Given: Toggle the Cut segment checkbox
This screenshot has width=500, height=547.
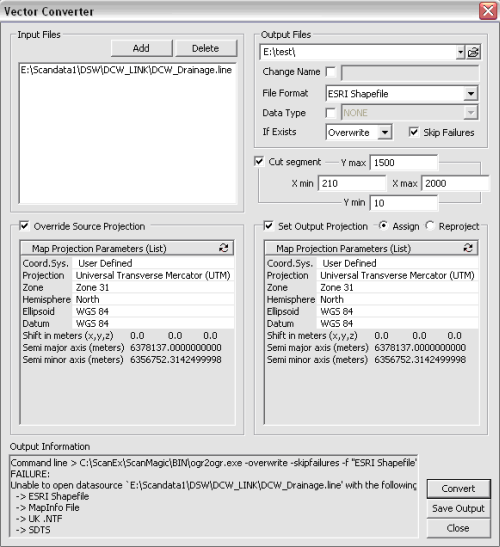Looking at the screenshot, I should tap(259, 162).
